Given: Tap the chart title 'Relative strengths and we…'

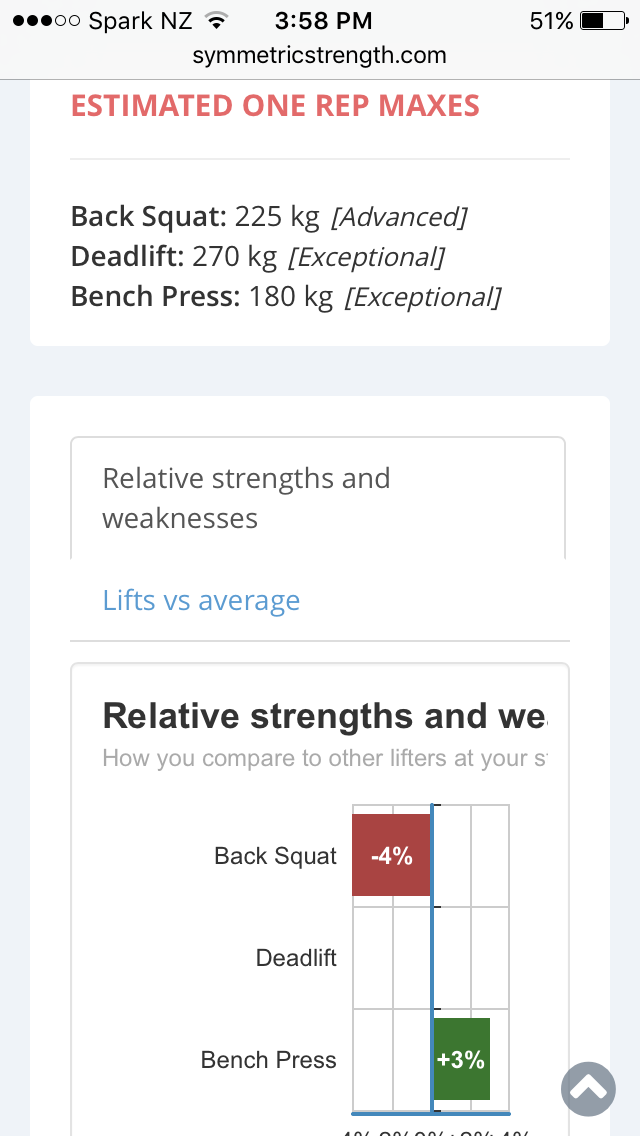Looking at the screenshot, I should [x=324, y=716].
